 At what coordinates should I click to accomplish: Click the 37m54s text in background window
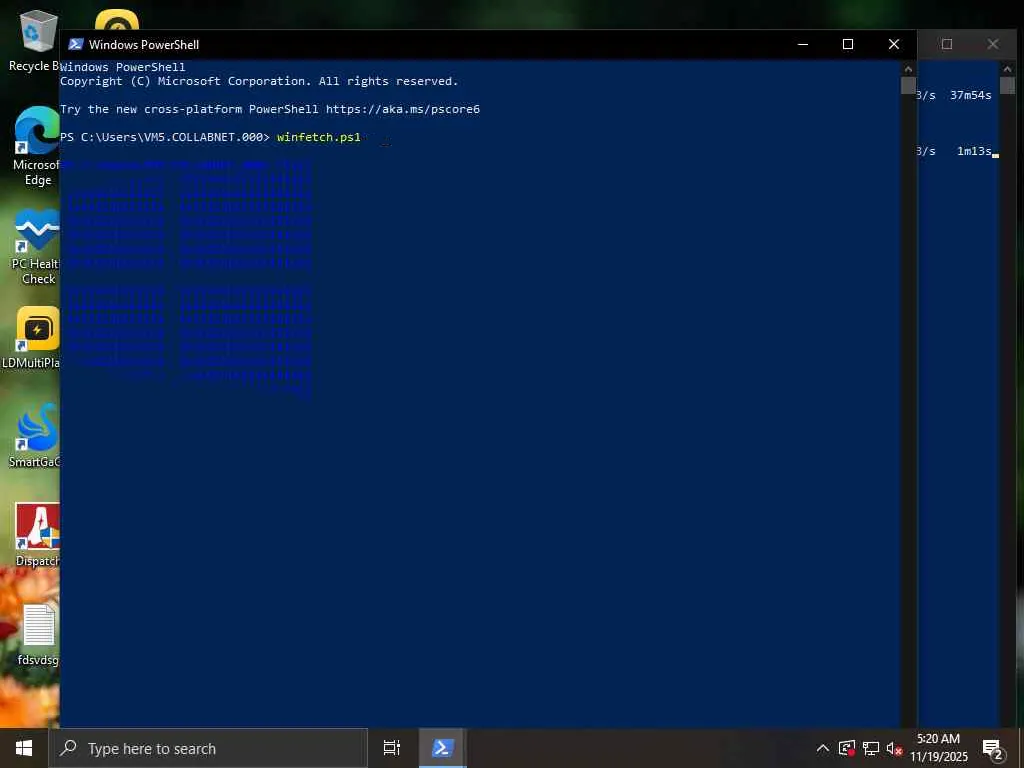(970, 95)
